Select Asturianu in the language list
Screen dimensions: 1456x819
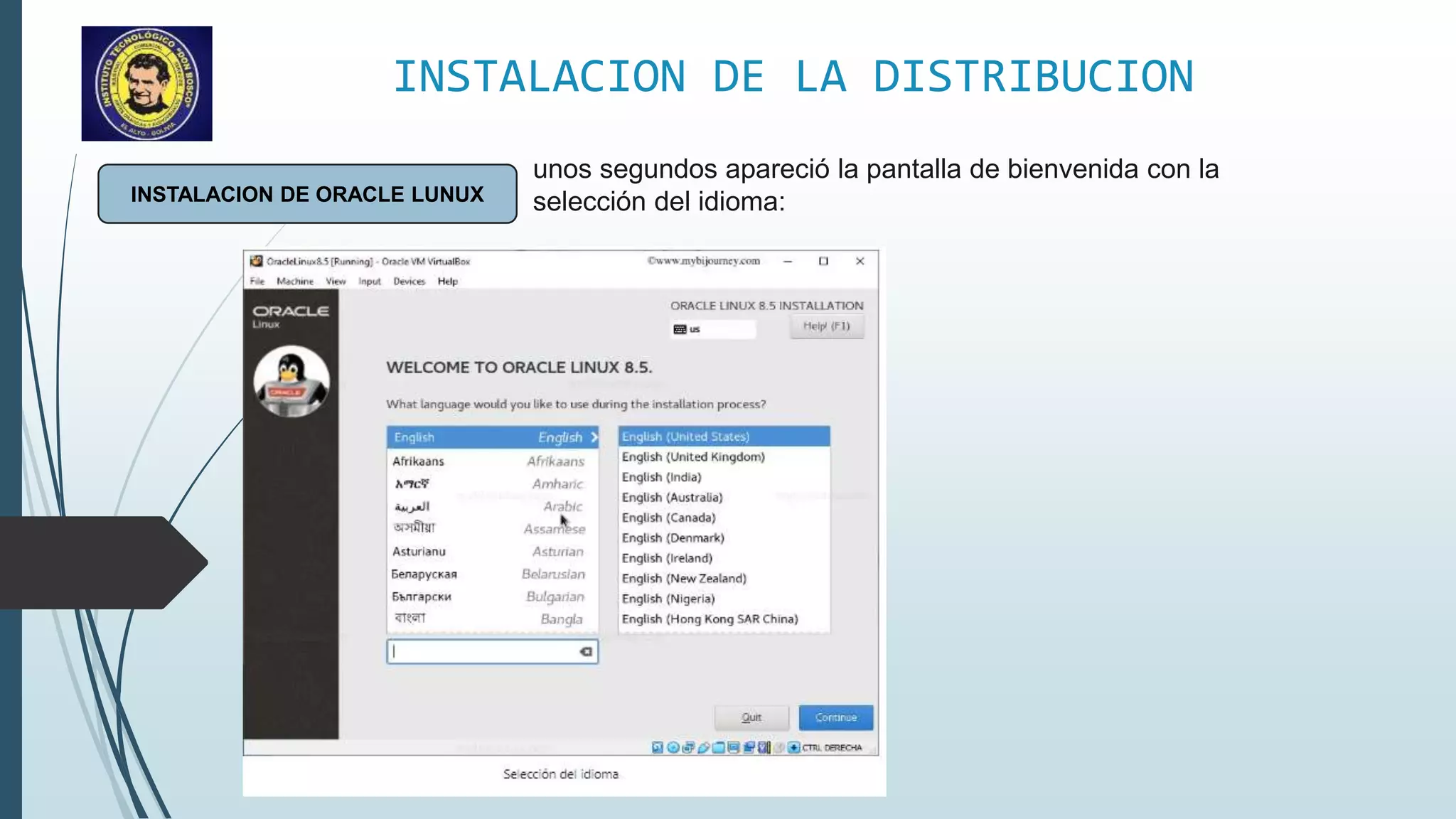(493, 552)
